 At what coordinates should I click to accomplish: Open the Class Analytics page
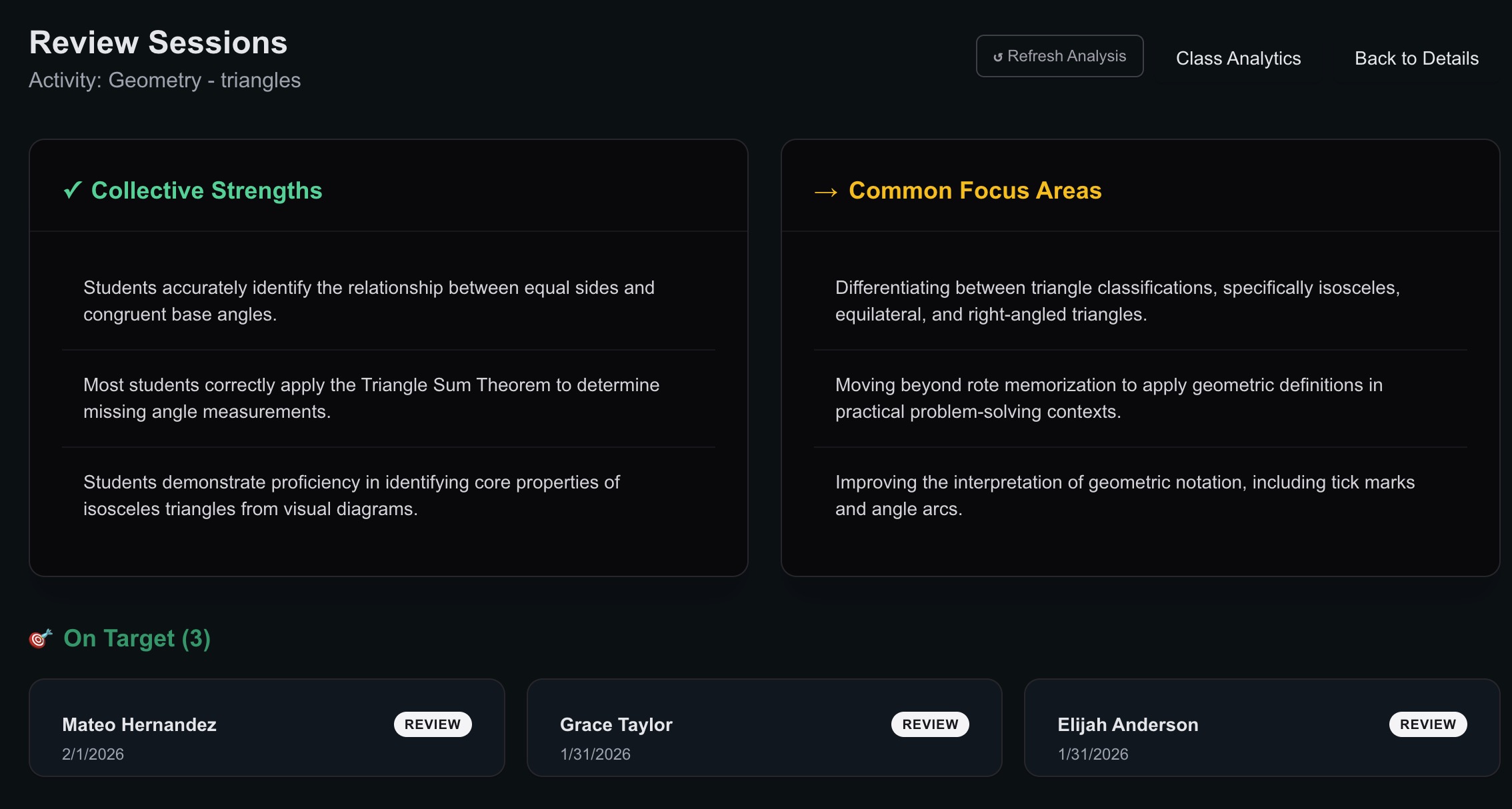[x=1238, y=59]
